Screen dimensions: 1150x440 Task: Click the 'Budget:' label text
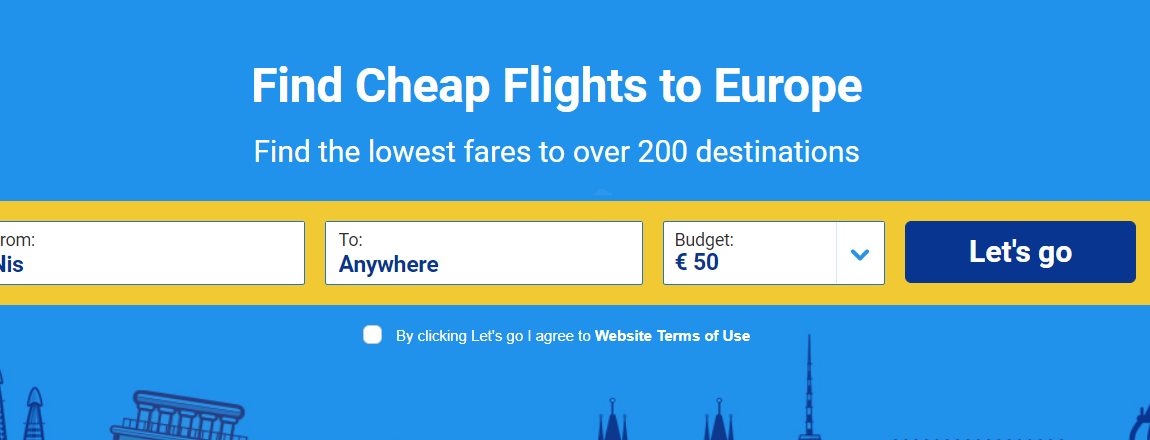click(x=704, y=240)
